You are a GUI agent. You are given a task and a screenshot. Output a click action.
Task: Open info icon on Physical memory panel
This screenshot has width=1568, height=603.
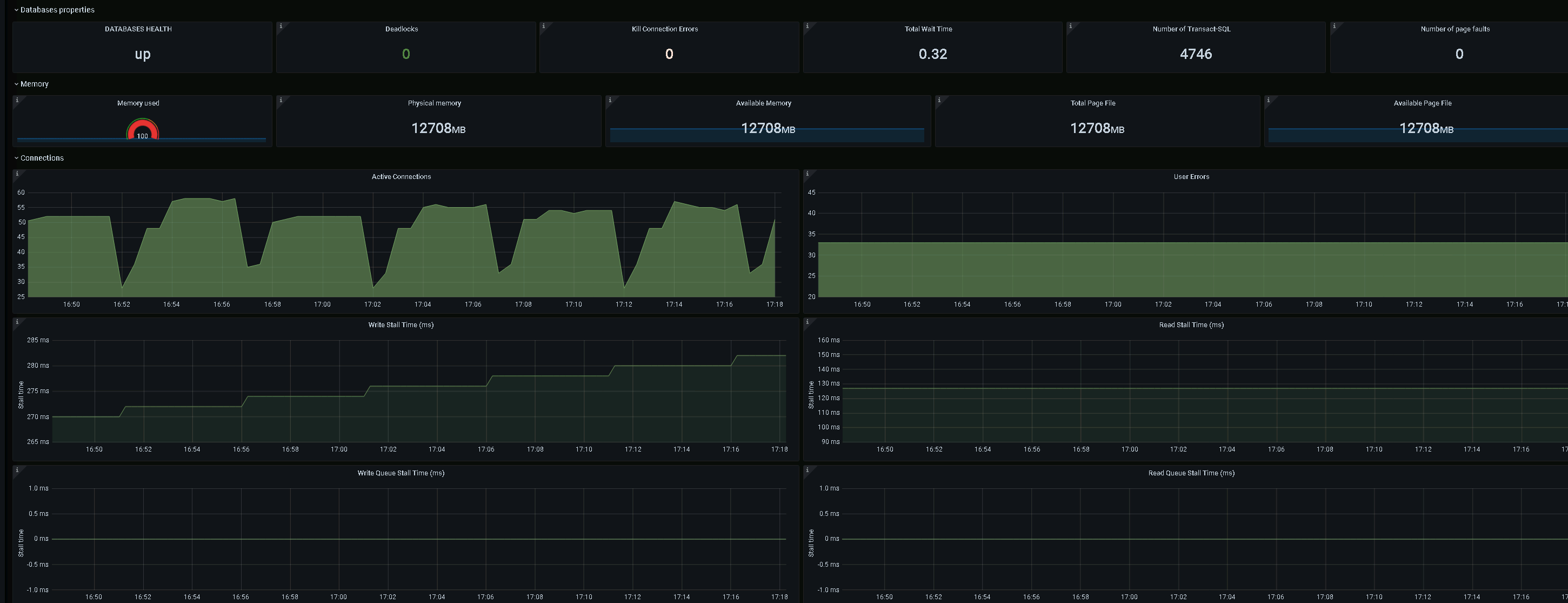(281, 100)
